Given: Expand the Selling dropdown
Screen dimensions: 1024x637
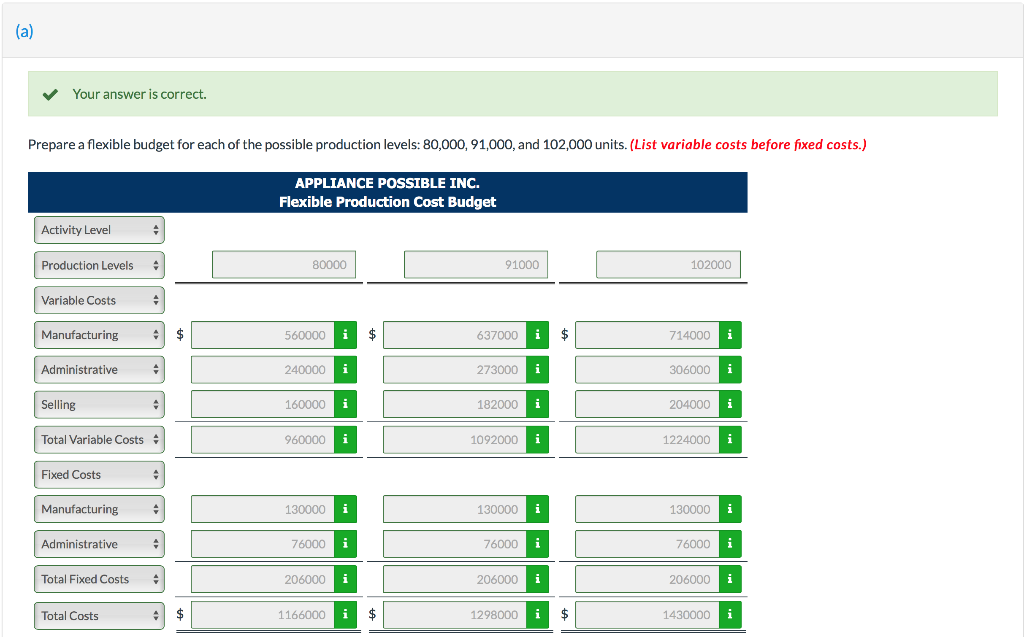Looking at the screenshot, I should coord(99,404).
